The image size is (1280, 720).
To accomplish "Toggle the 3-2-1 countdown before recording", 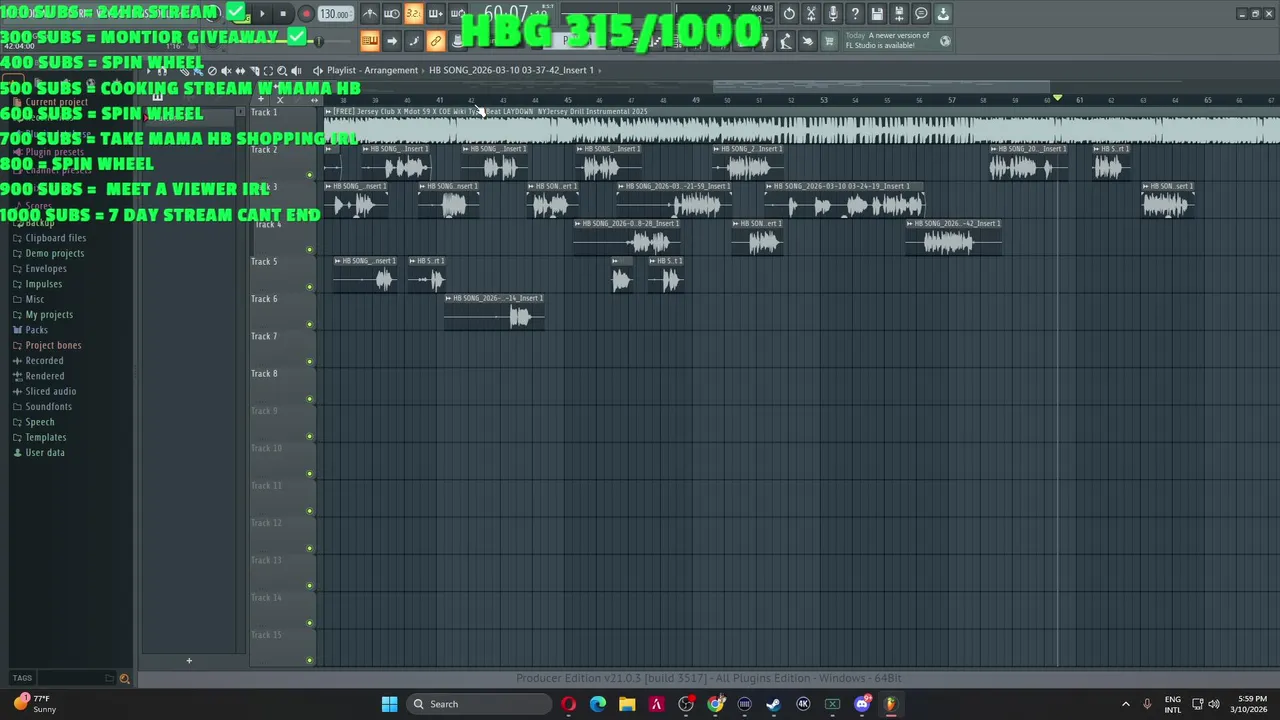I will (413, 14).
